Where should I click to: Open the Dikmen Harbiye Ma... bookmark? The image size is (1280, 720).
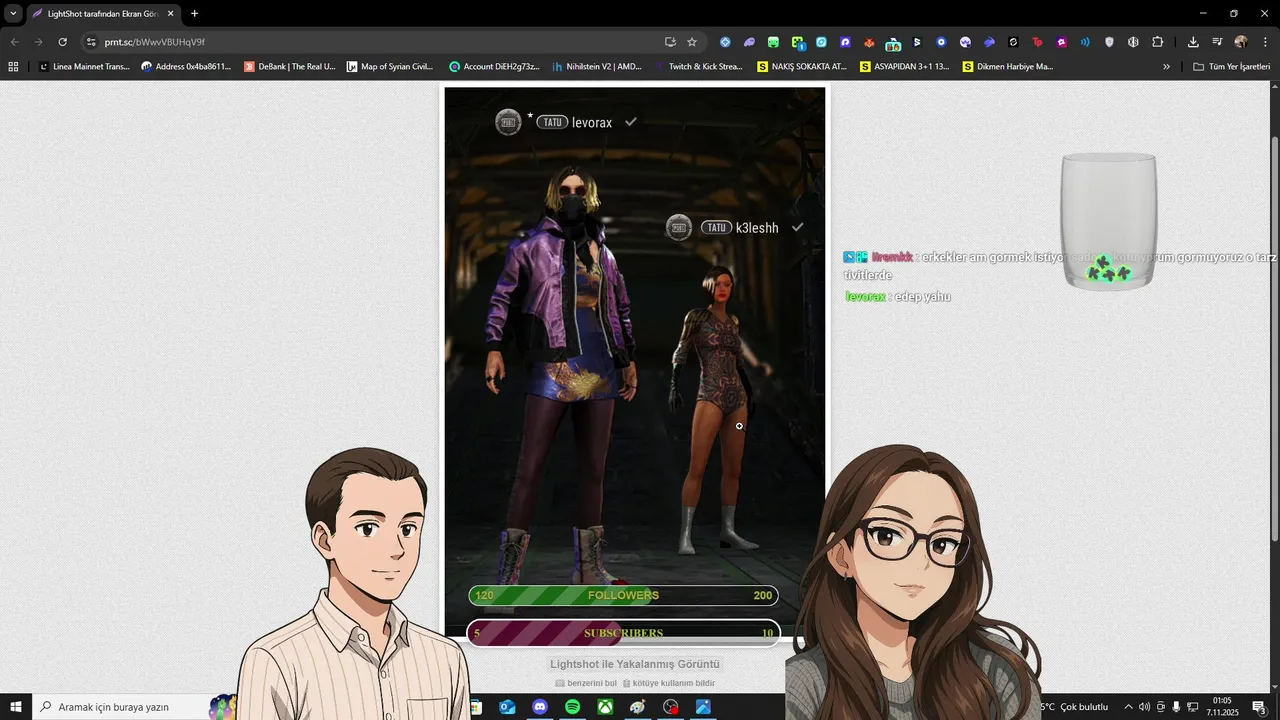coord(1008,67)
